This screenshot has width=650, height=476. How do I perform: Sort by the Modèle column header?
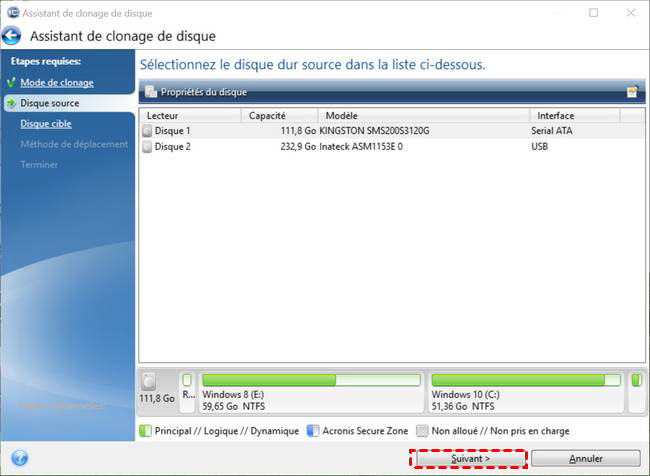coord(424,116)
